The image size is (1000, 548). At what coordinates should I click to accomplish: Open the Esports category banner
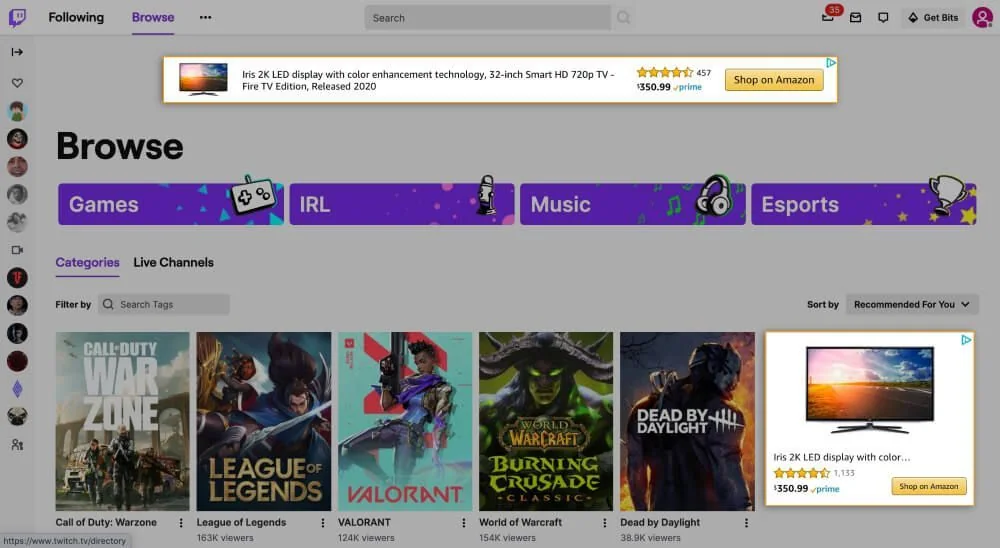[864, 204]
